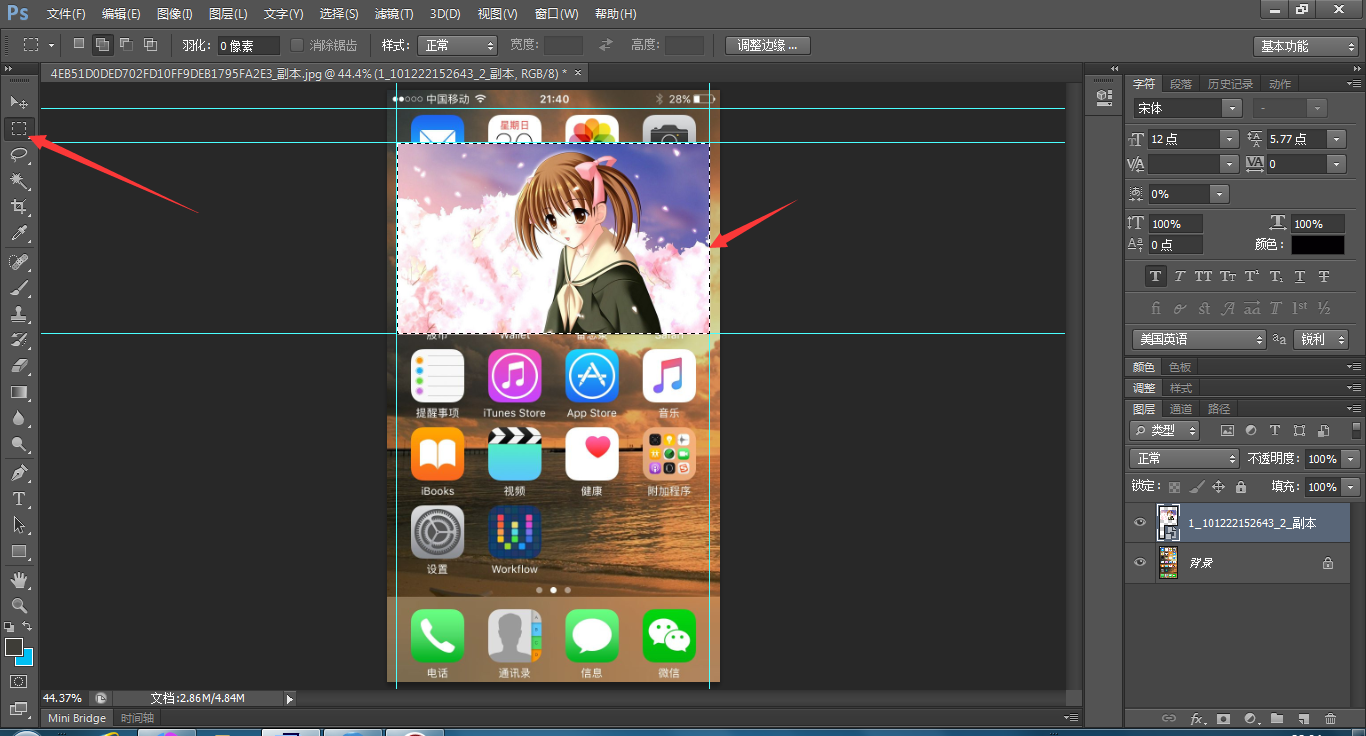This screenshot has height=736, width=1366.
Task: Hide the 1_101222152643_2_副本 layer
Action: (x=1140, y=522)
